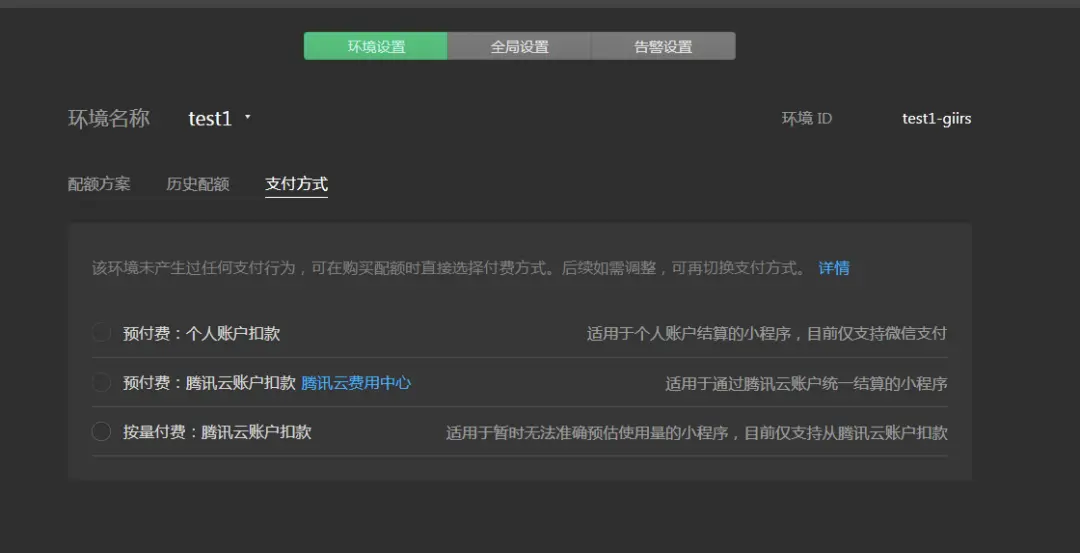
Task: Select radio 预付费：腾讯云账户扣款
Action: click(x=101, y=383)
